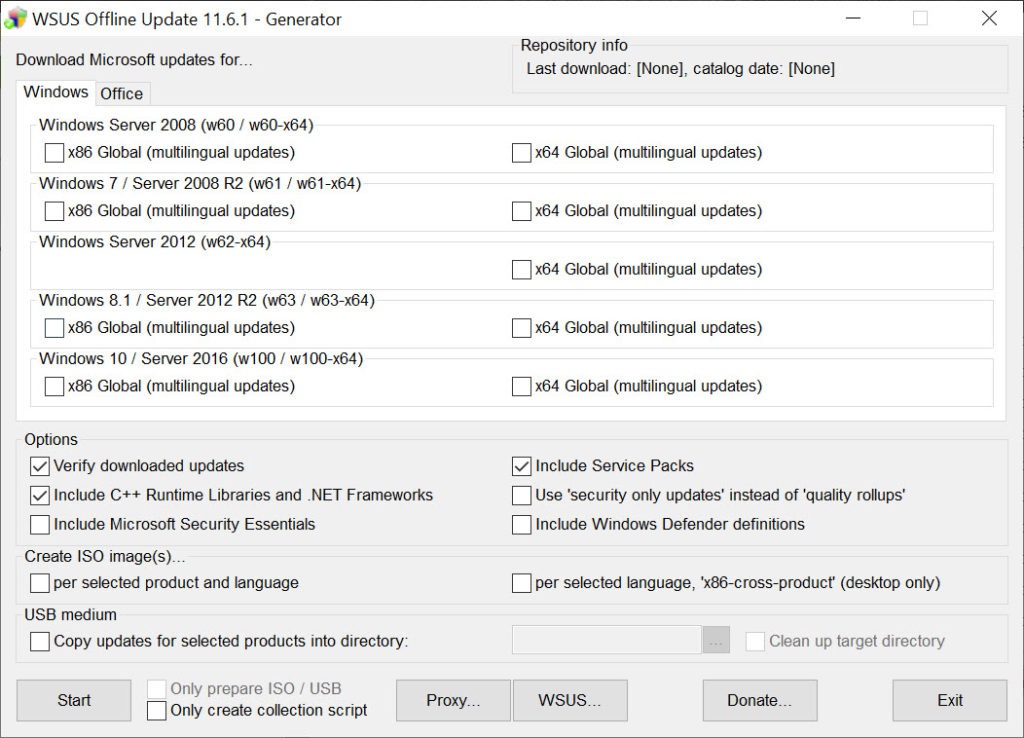
Task: Click the 'Windows Server 2008 (w60 / w60-x64)' group label
Action: click(x=176, y=125)
